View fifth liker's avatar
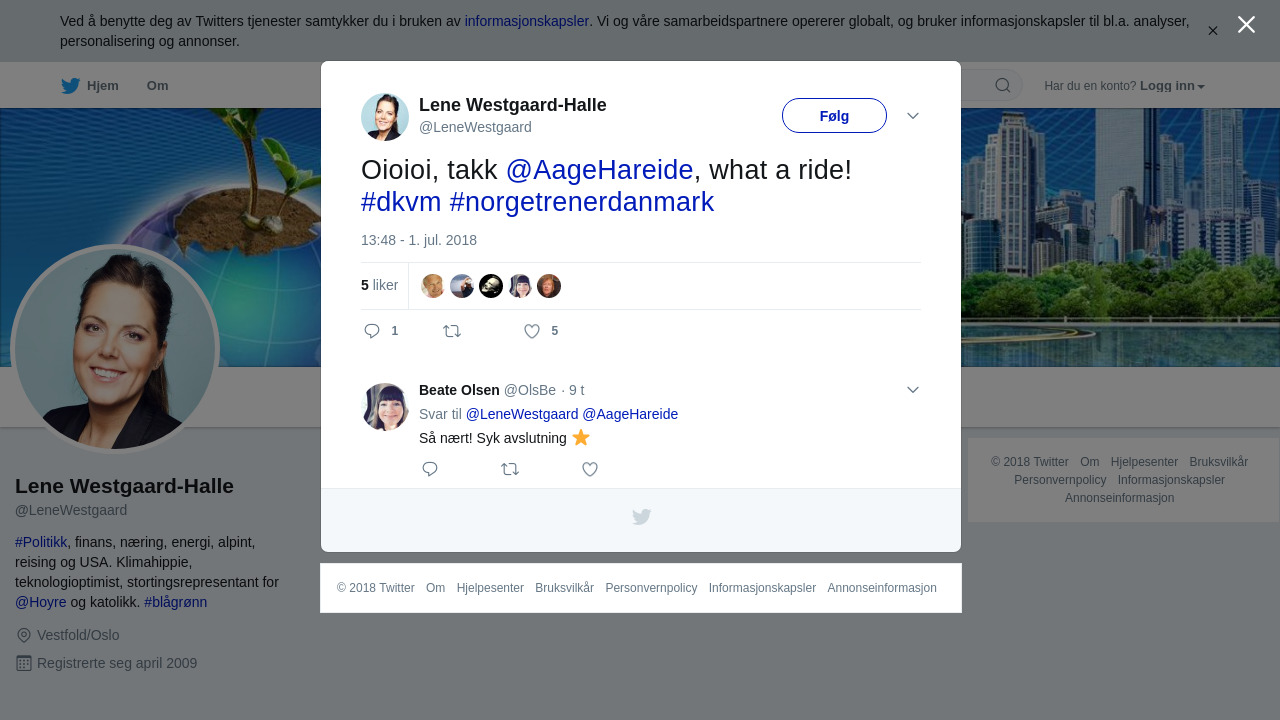Image resolution: width=1280 pixels, height=720 pixels. 549,286
